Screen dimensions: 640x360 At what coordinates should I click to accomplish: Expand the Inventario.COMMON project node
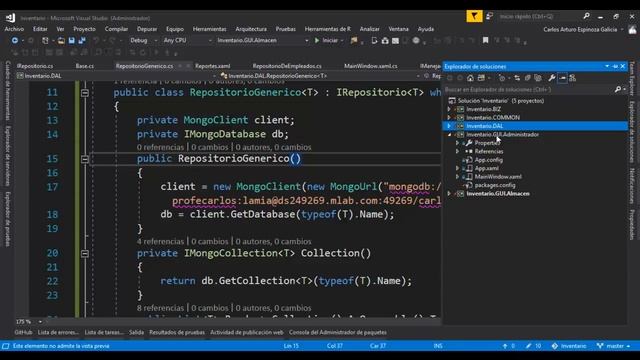[x=449, y=118]
